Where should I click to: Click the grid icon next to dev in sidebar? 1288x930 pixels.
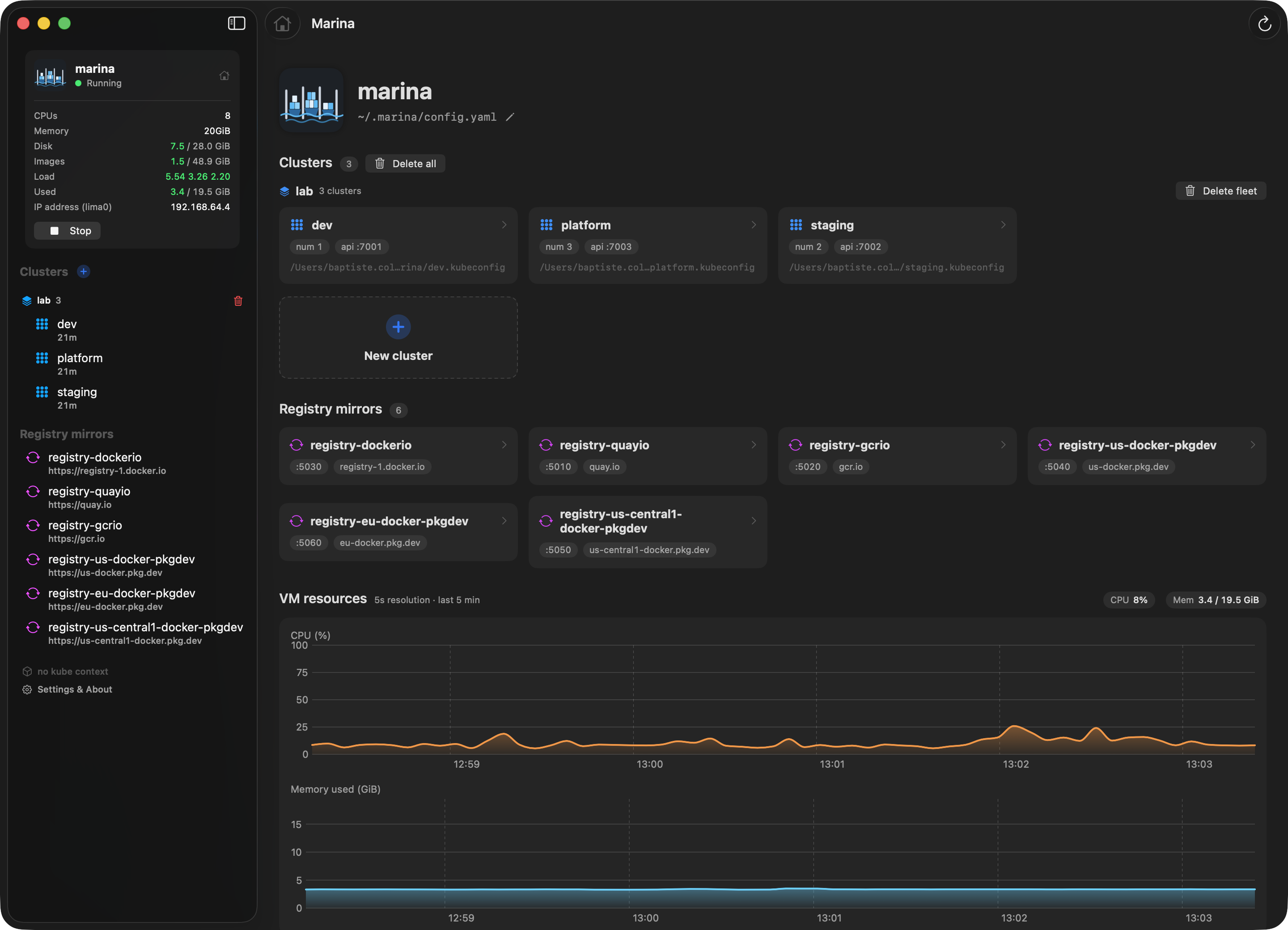click(x=42, y=324)
